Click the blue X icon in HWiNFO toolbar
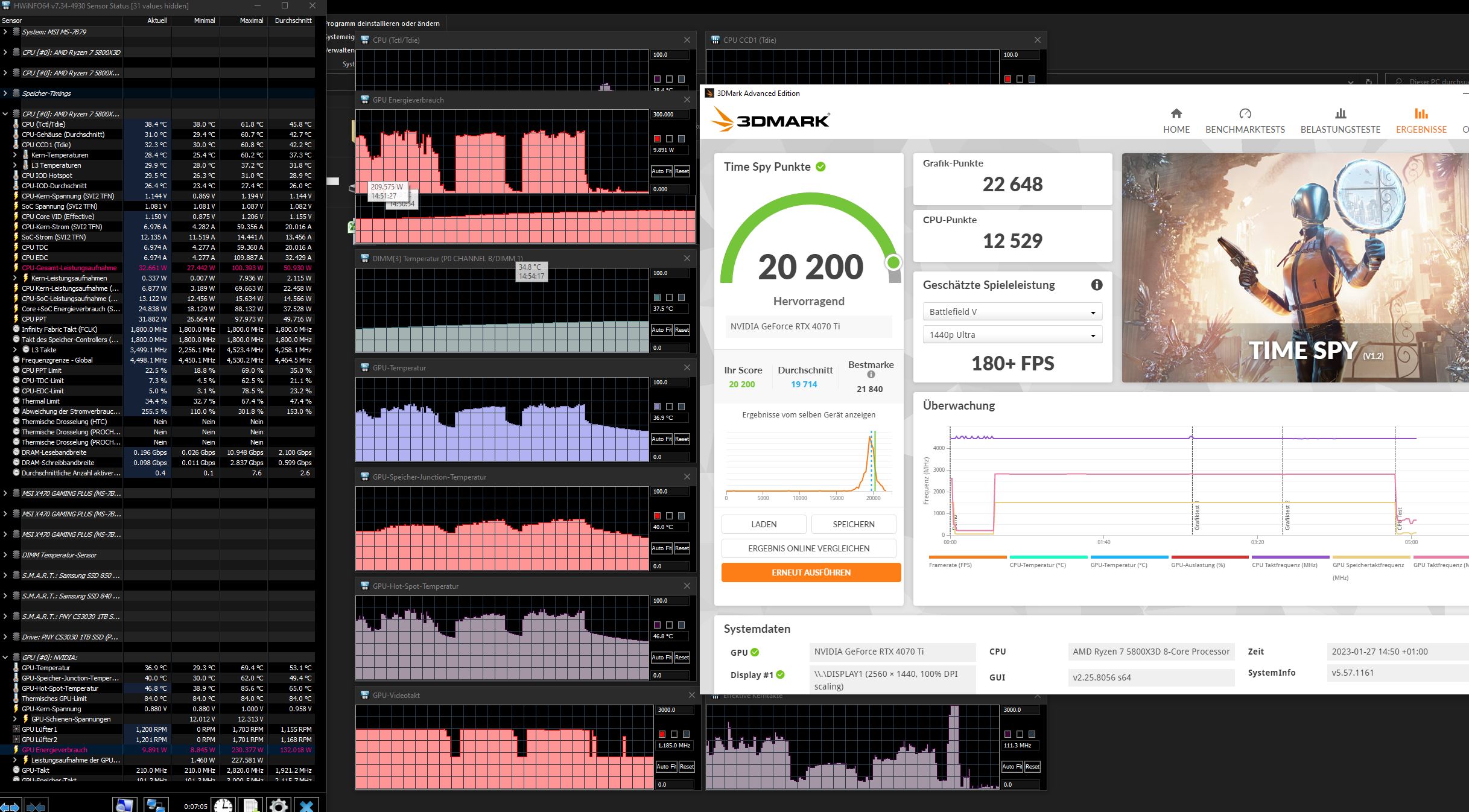This screenshot has width=1469, height=812. tap(306, 805)
